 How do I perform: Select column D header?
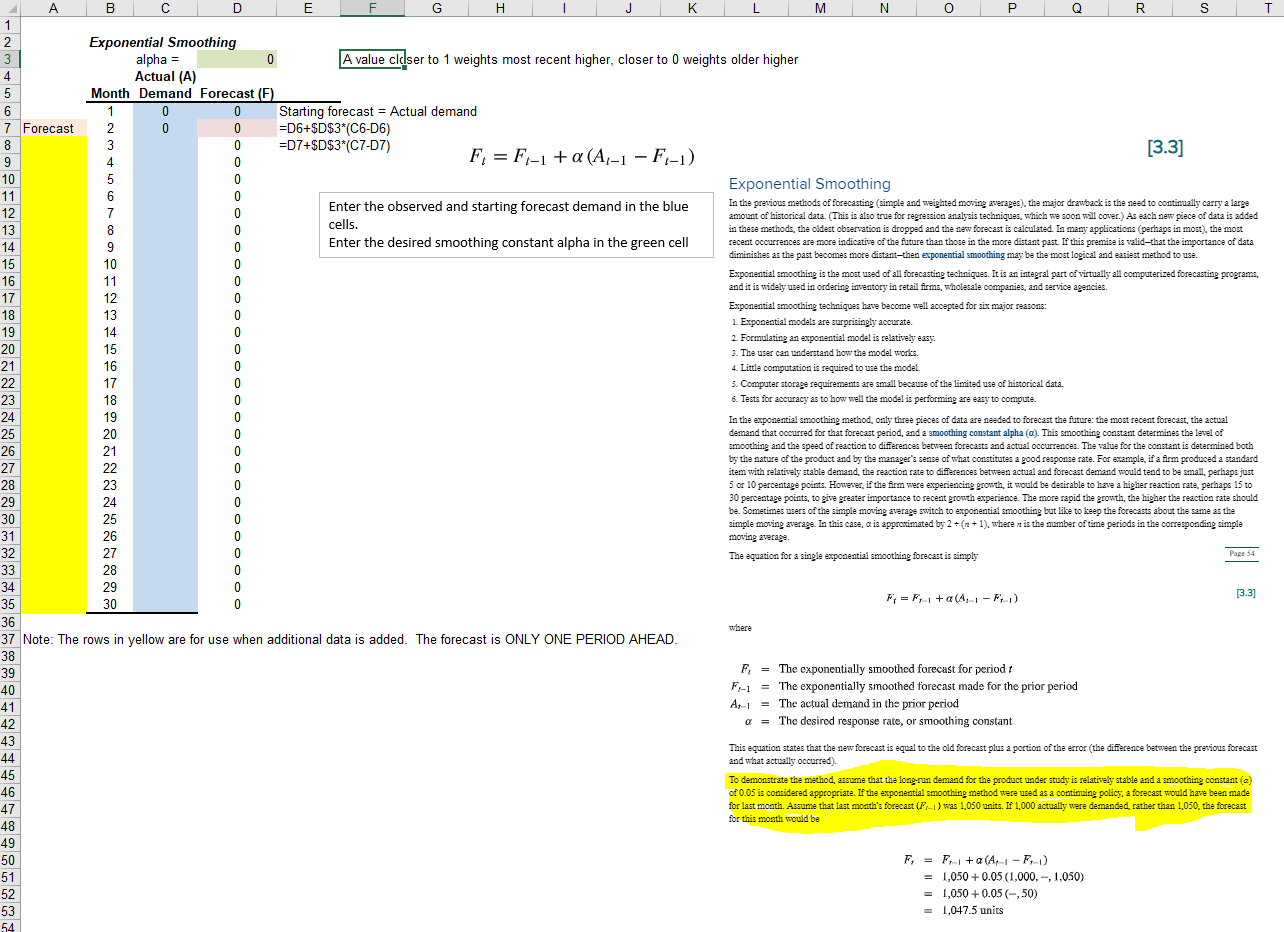(236, 8)
